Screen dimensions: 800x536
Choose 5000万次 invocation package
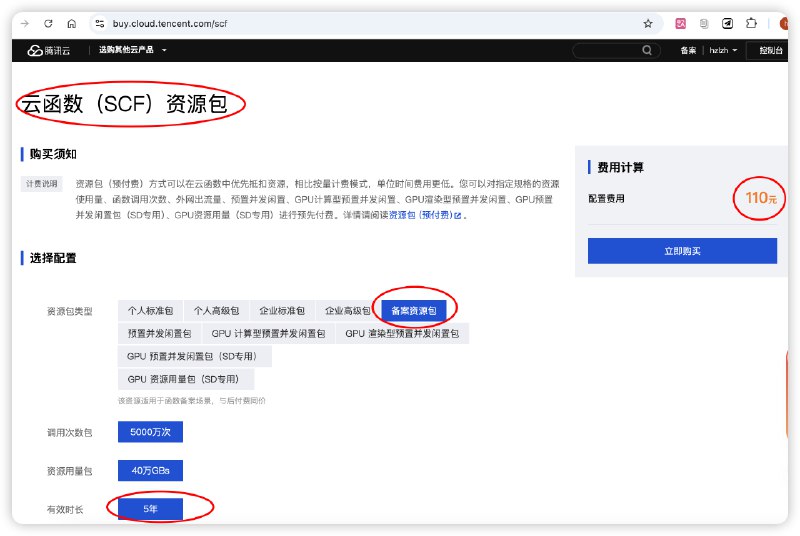point(151,432)
